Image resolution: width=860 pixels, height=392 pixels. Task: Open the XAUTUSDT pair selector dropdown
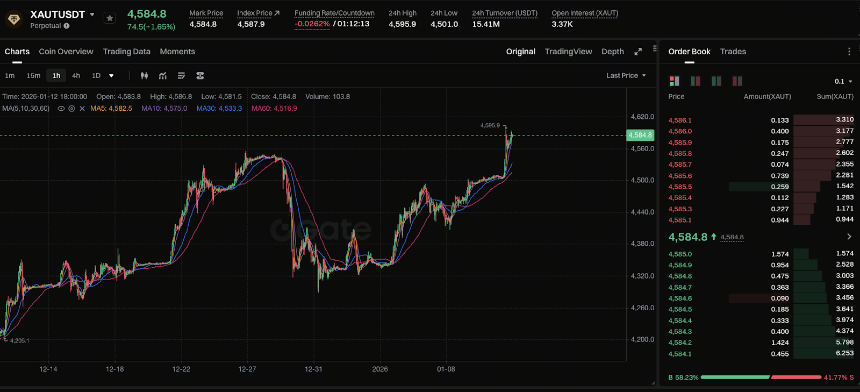[92, 14]
